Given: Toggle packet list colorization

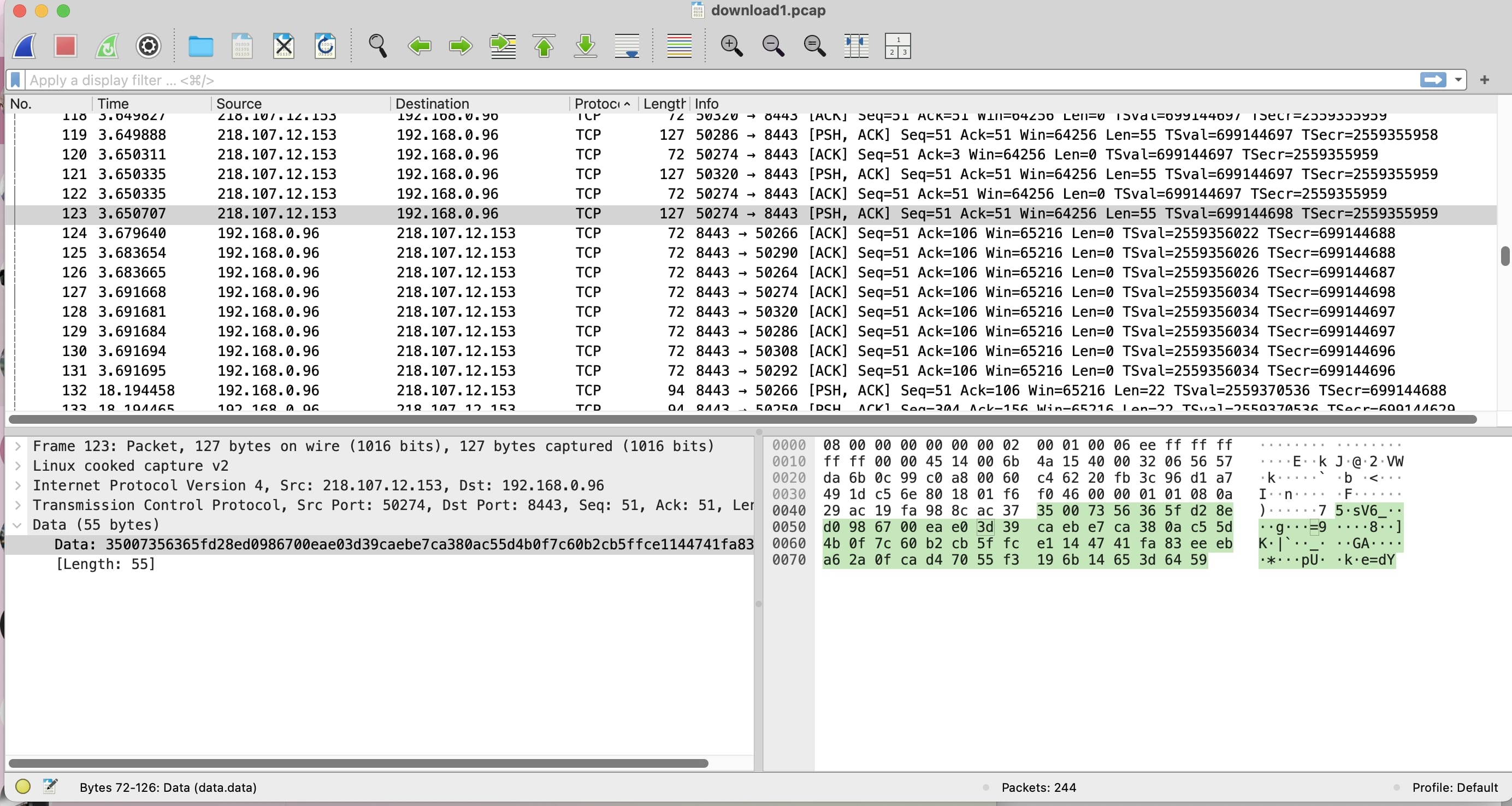Looking at the screenshot, I should (x=679, y=46).
